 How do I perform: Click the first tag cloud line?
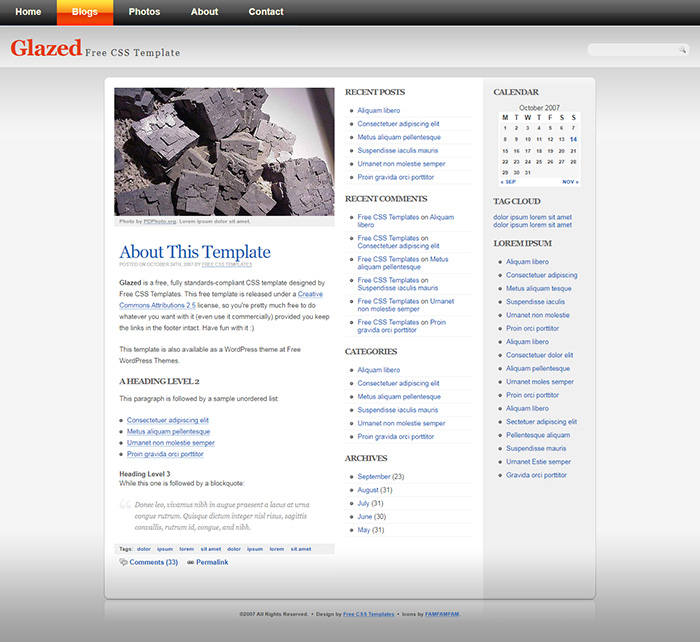tap(533, 217)
